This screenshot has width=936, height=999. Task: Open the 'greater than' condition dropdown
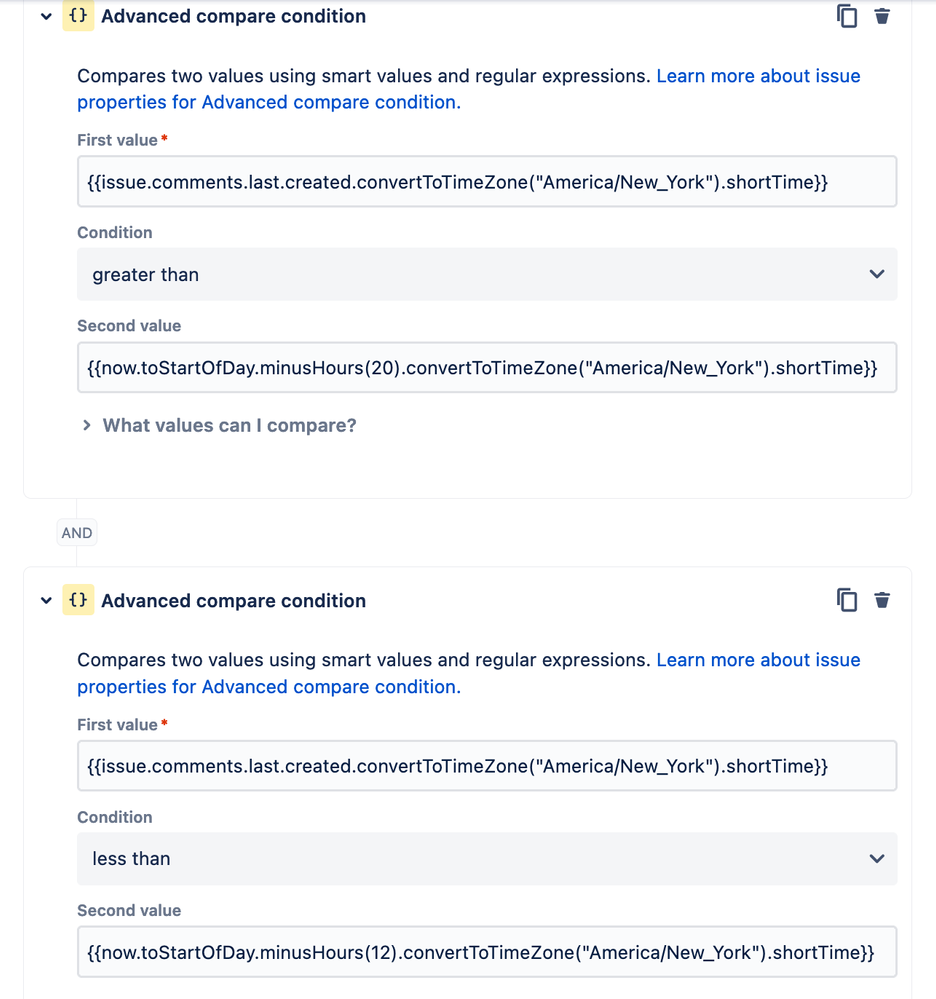click(x=487, y=274)
